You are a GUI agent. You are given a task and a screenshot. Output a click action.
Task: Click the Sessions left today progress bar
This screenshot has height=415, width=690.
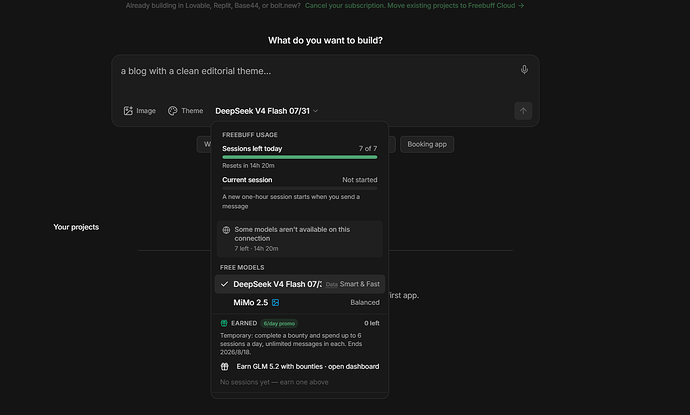(x=300, y=157)
